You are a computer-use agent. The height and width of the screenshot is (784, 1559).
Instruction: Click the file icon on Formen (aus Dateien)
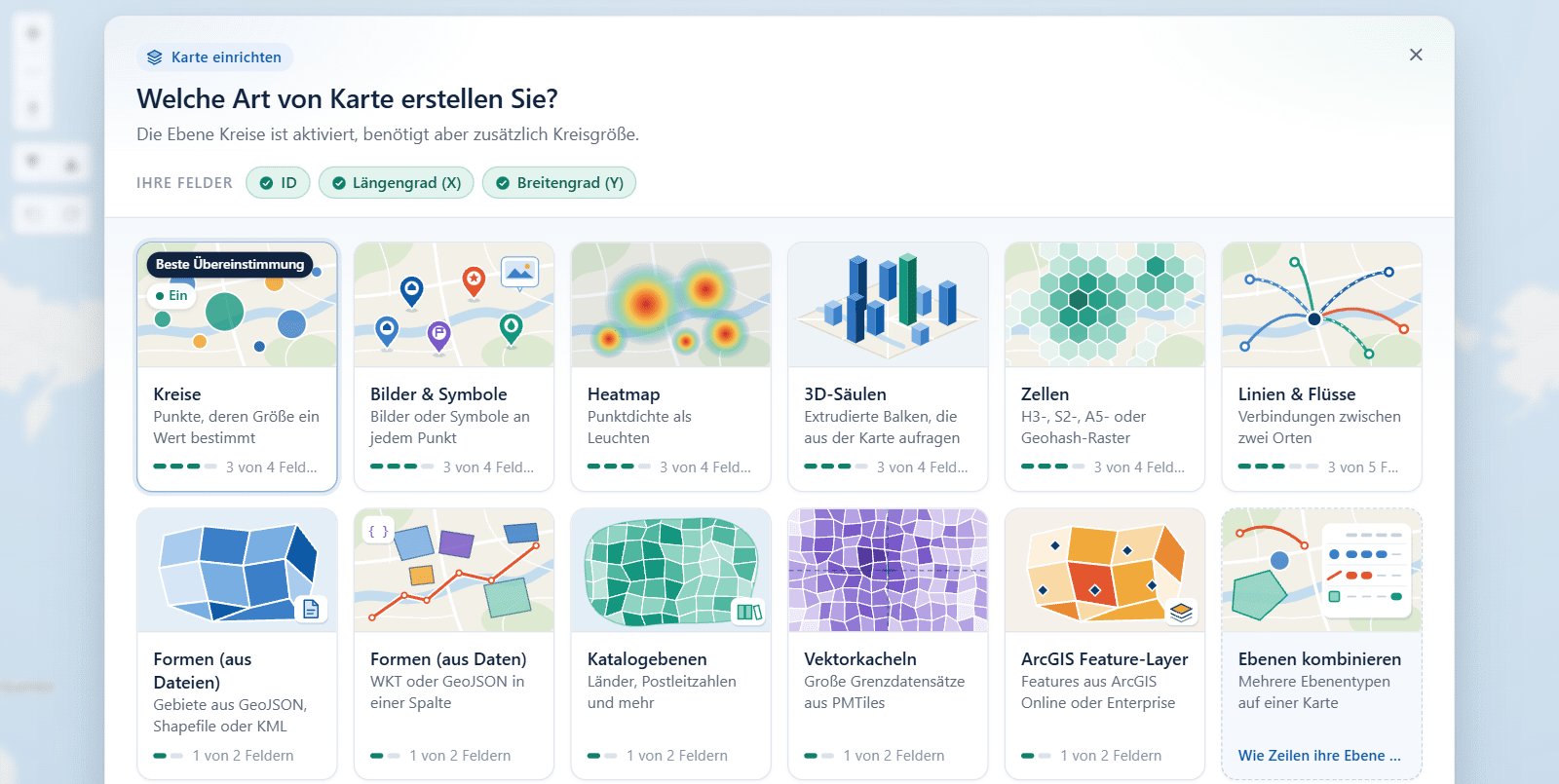(311, 609)
